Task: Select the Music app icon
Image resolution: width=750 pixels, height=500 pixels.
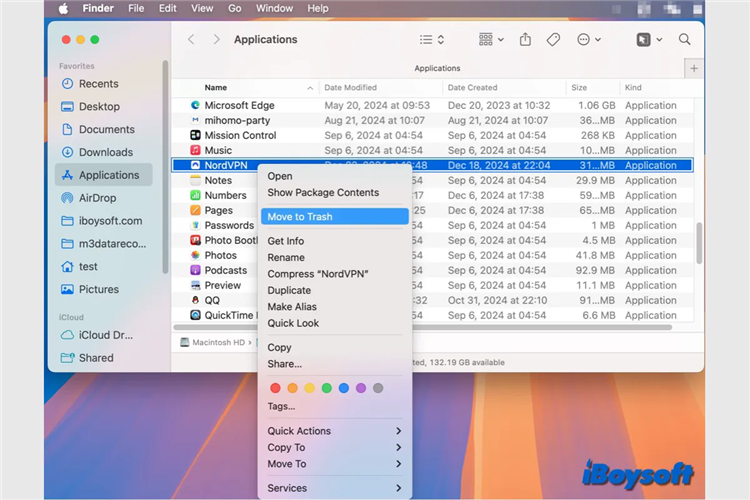Action: [x=195, y=150]
